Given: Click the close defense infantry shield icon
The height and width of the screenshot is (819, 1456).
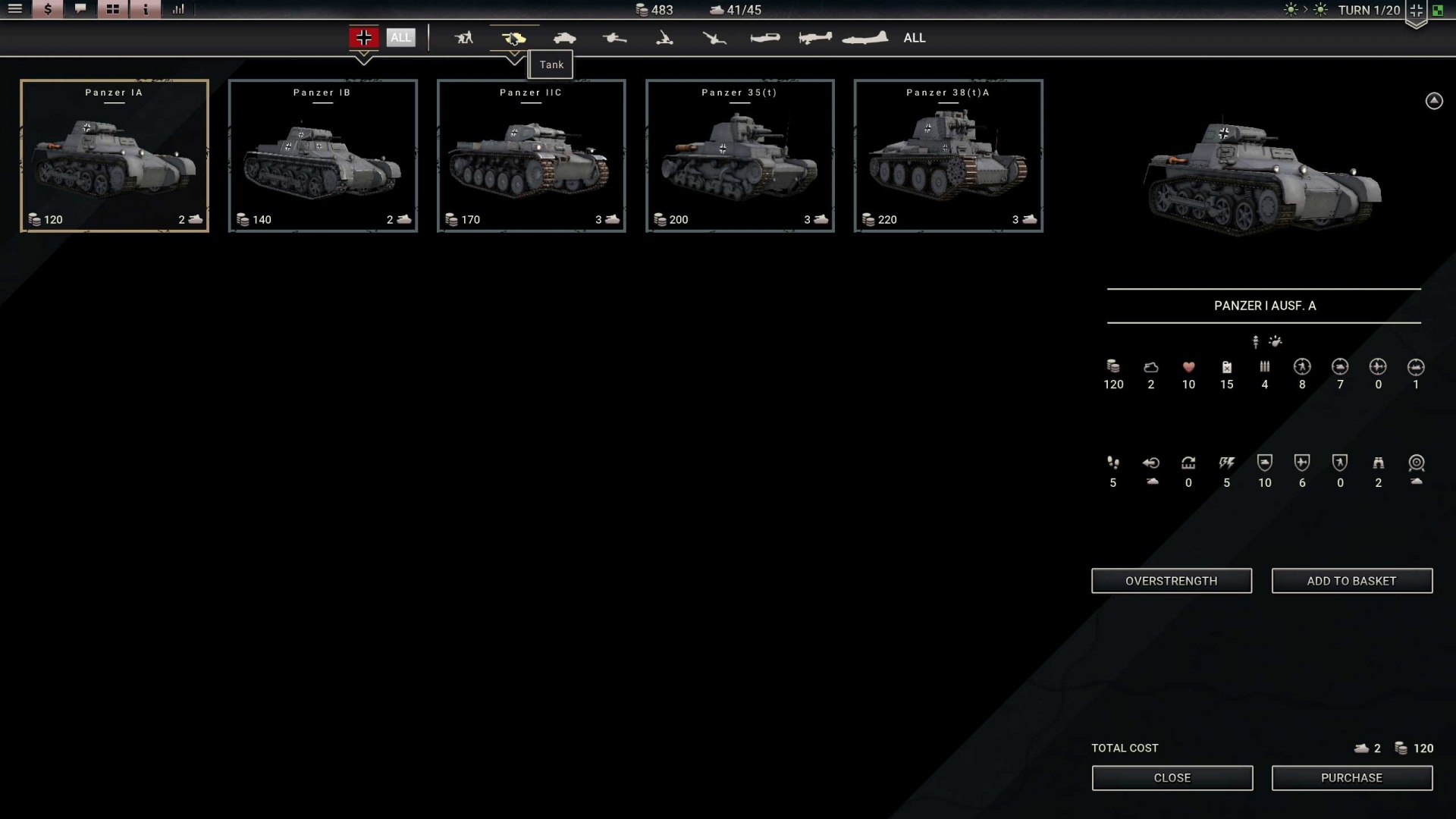Looking at the screenshot, I should point(1340,463).
